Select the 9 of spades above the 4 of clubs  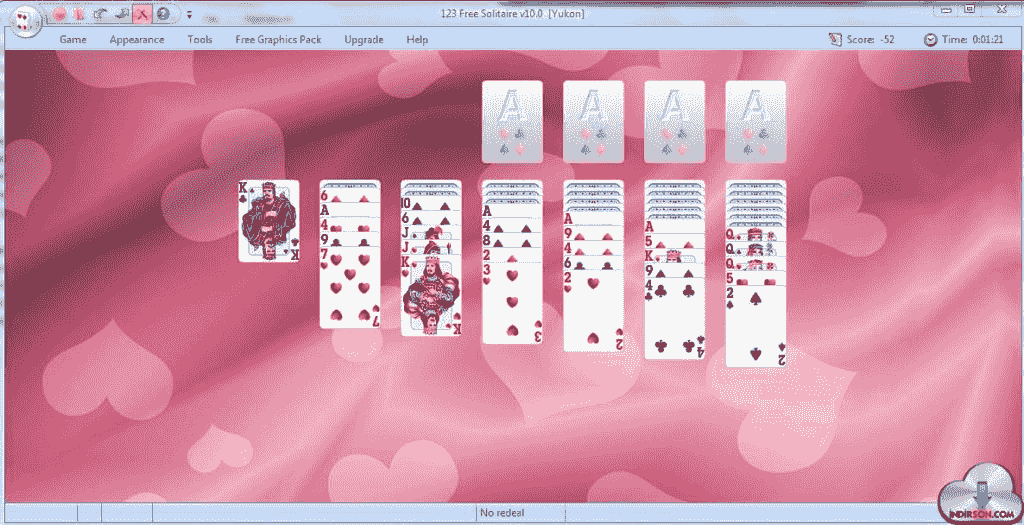tap(675, 271)
